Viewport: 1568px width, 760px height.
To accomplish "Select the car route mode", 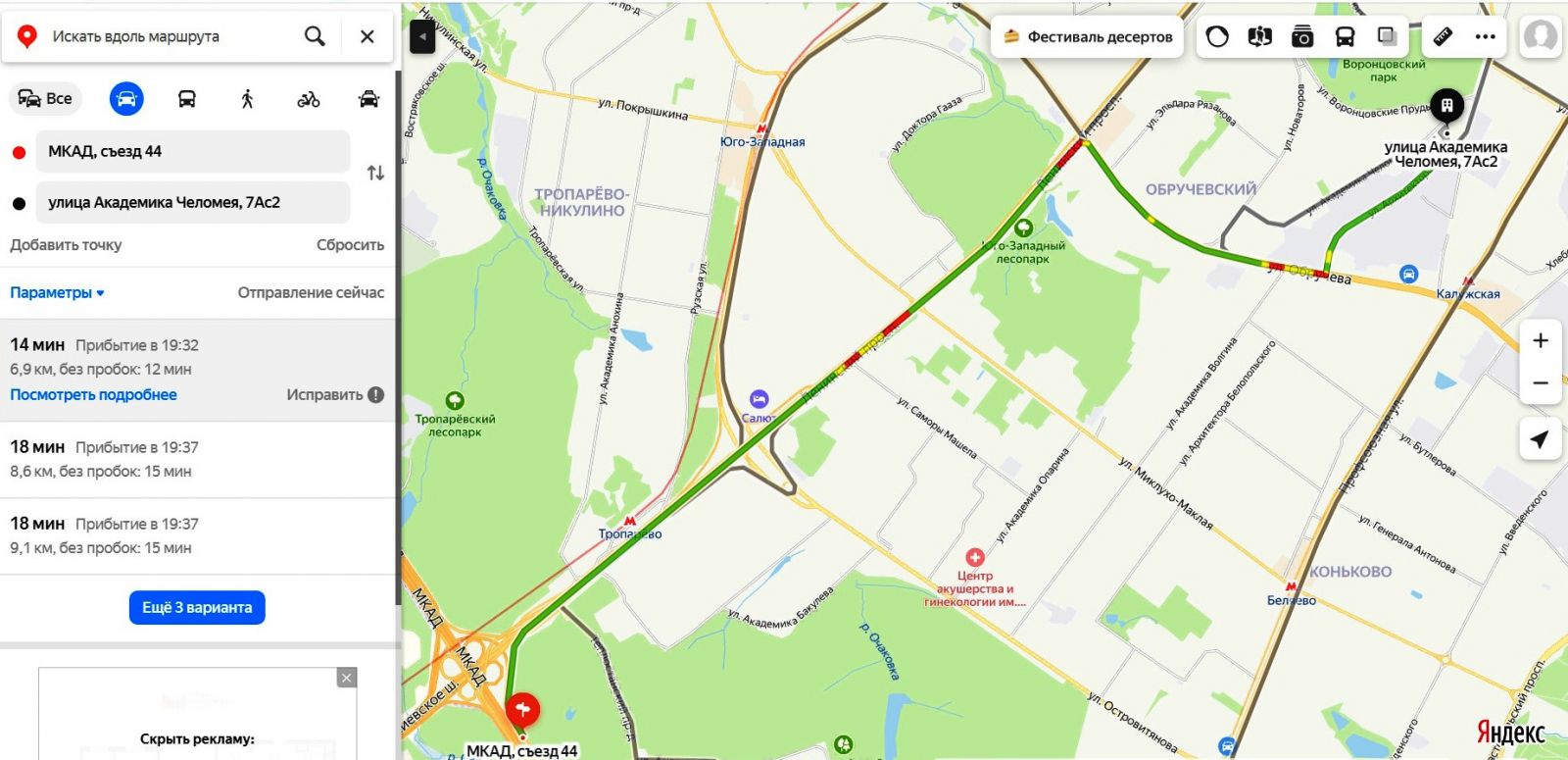I will coord(126,99).
